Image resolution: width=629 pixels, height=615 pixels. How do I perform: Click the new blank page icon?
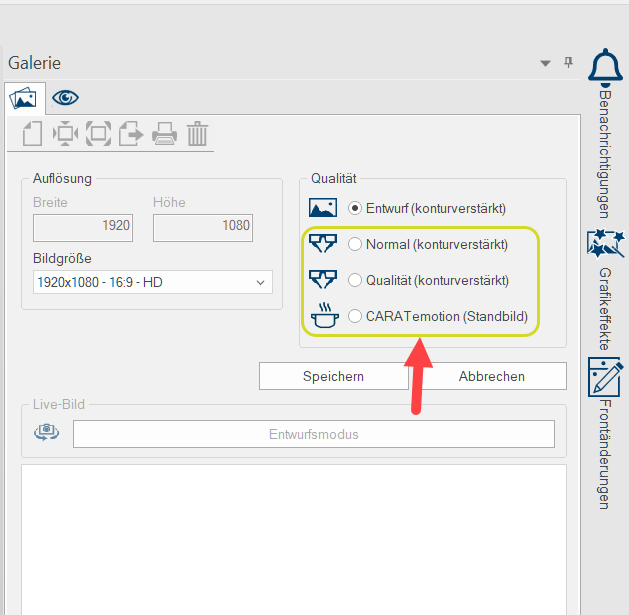[32, 133]
